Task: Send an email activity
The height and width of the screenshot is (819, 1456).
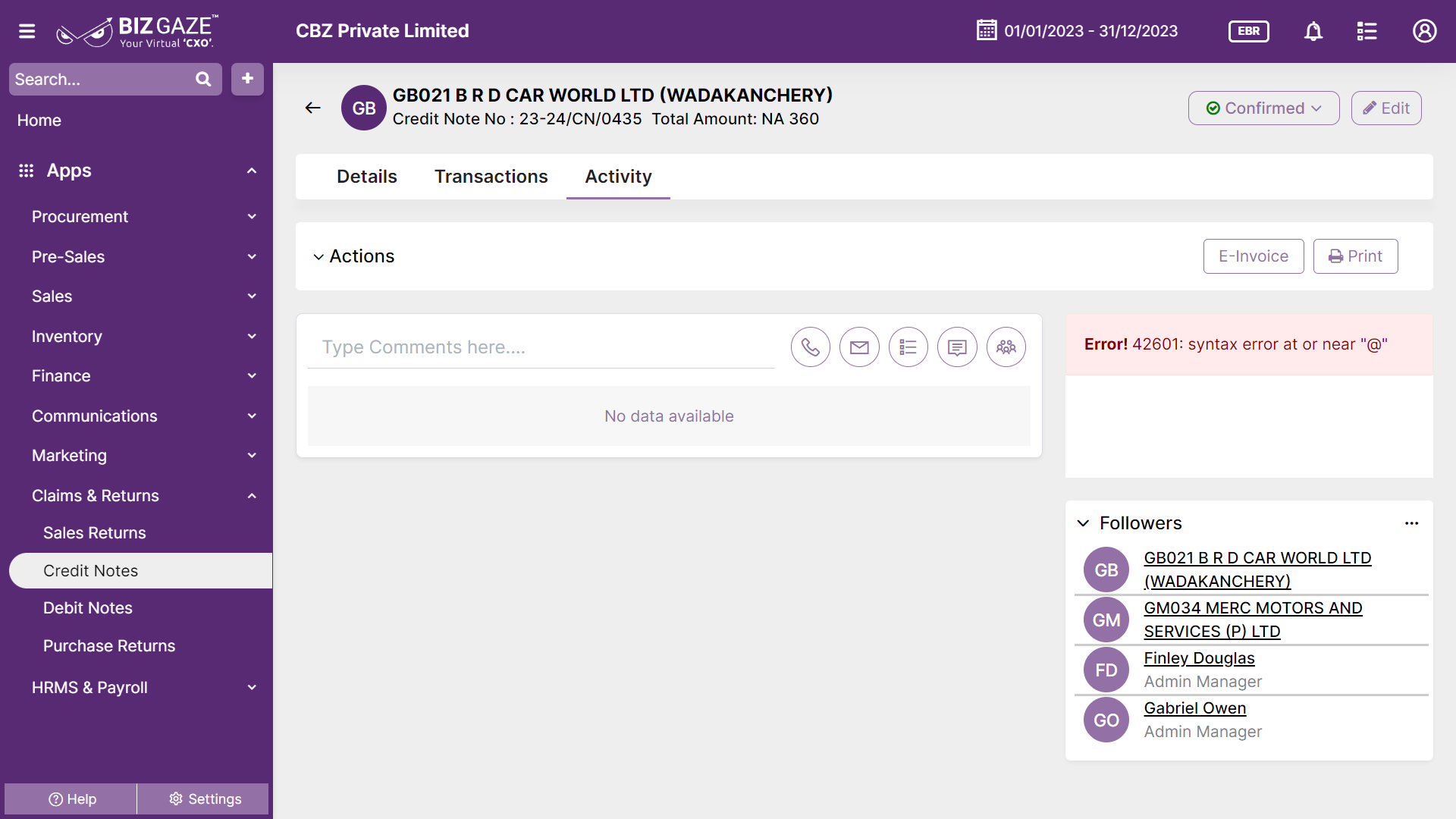Action: coord(859,347)
